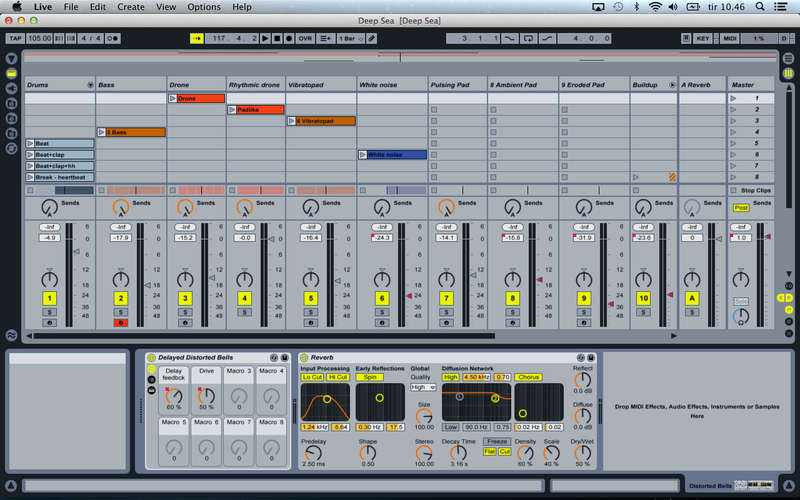
Task: Click the Delay feedback macro knob
Action: [x=173, y=395]
